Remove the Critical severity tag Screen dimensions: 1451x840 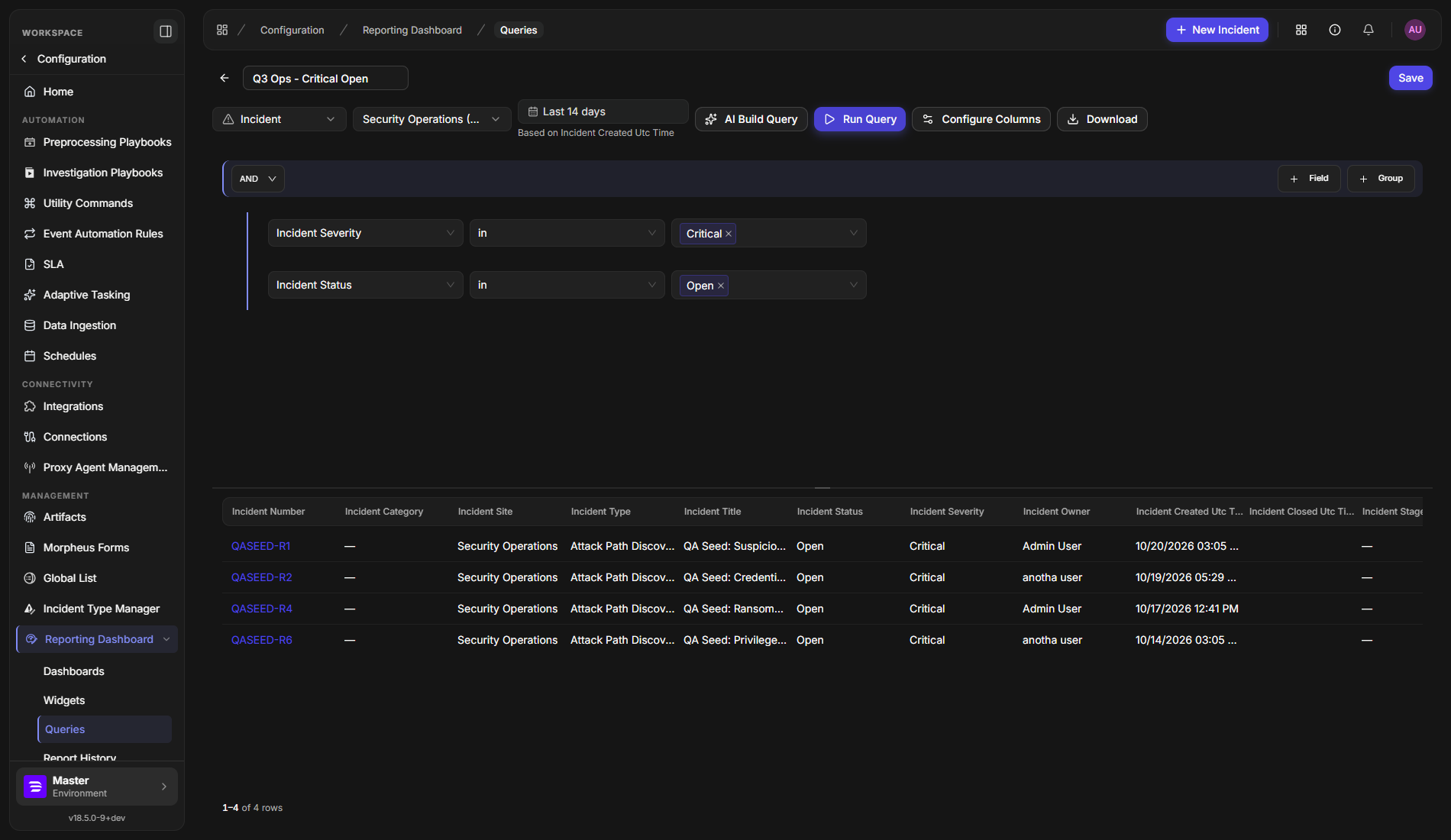pos(729,234)
